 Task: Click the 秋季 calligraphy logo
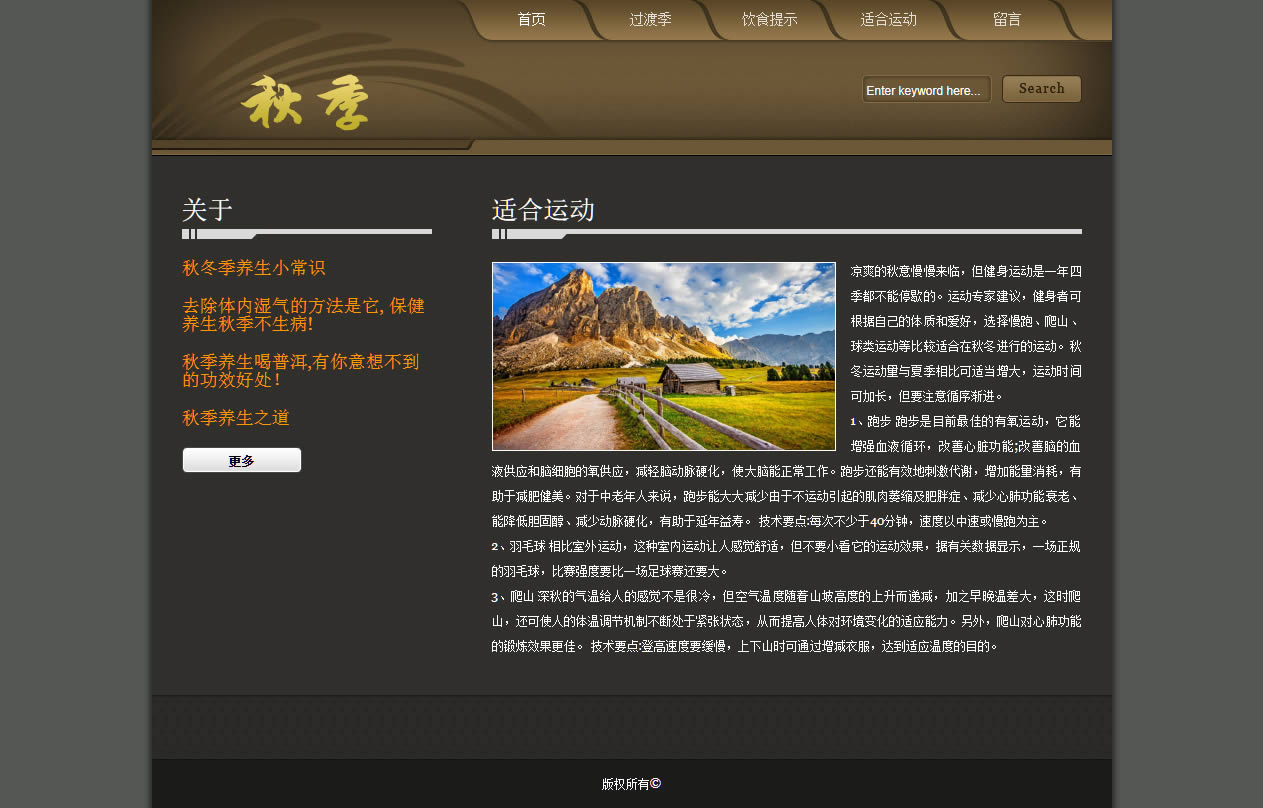[x=305, y=102]
